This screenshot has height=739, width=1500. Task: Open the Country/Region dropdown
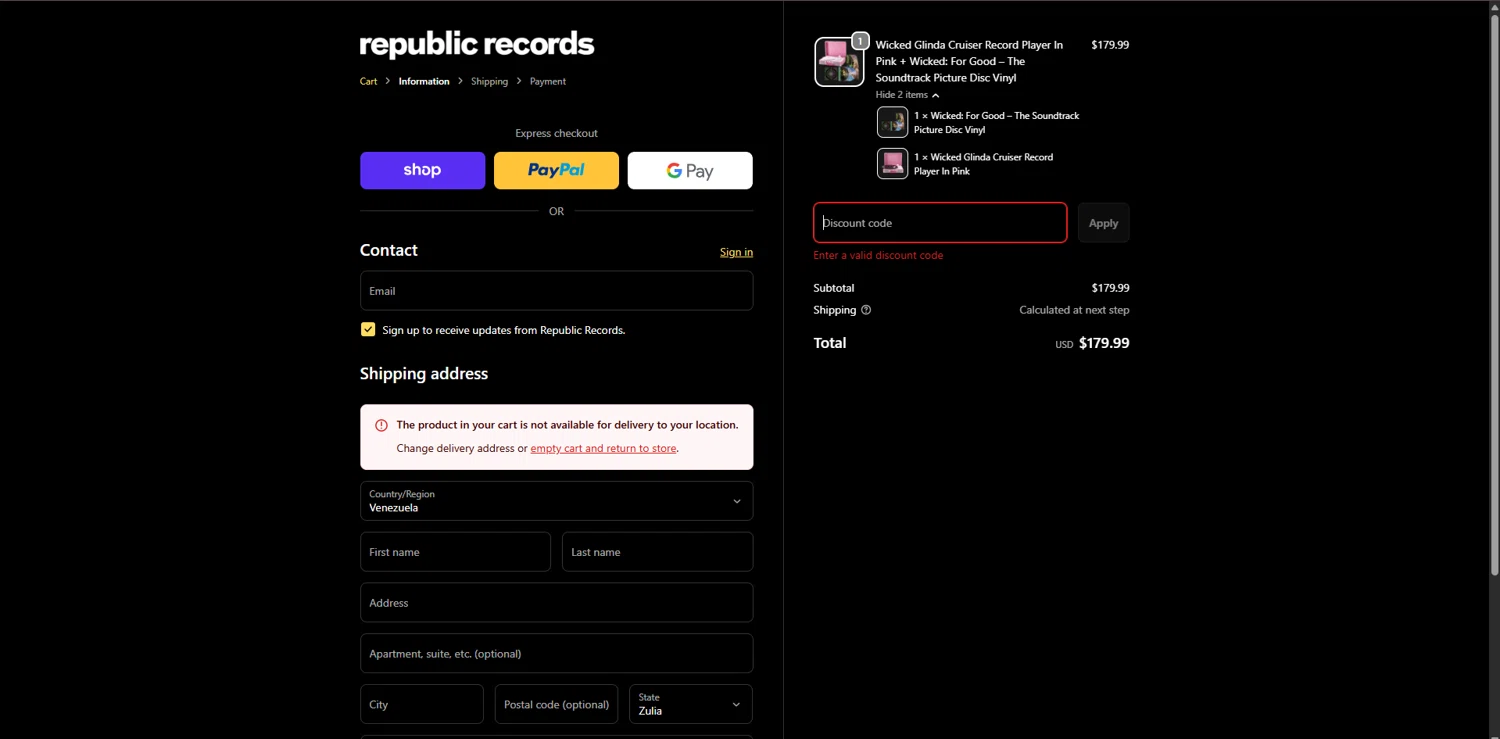pyautogui.click(x=556, y=501)
